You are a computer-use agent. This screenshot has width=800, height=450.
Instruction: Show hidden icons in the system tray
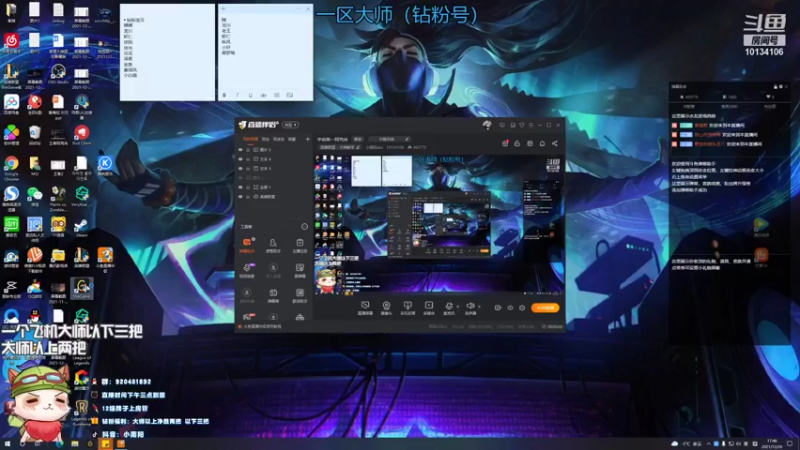[708, 444]
